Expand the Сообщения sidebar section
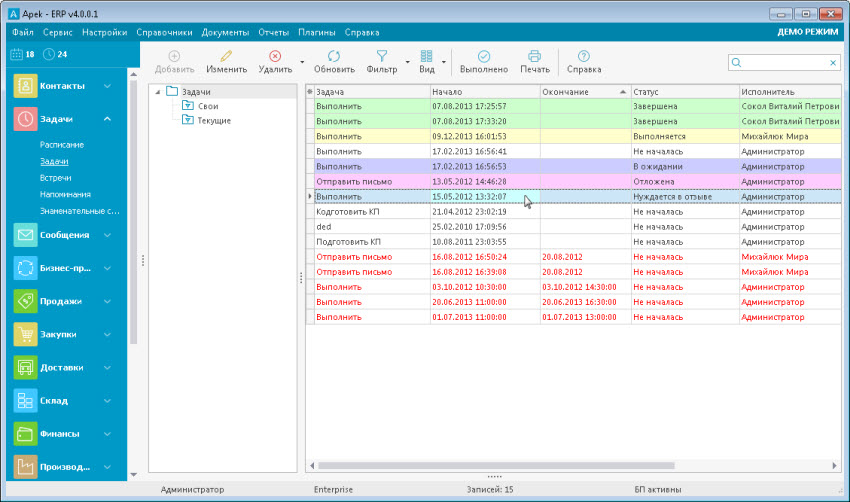Viewport: 850px width, 502px height. click(107, 235)
